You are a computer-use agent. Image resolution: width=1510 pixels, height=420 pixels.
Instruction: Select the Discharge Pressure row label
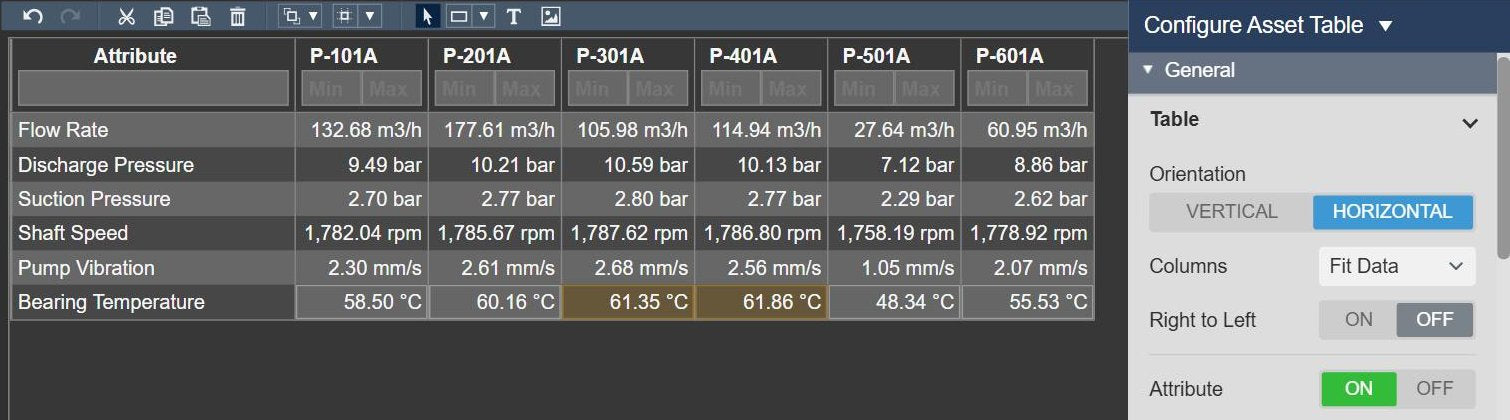coord(106,165)
